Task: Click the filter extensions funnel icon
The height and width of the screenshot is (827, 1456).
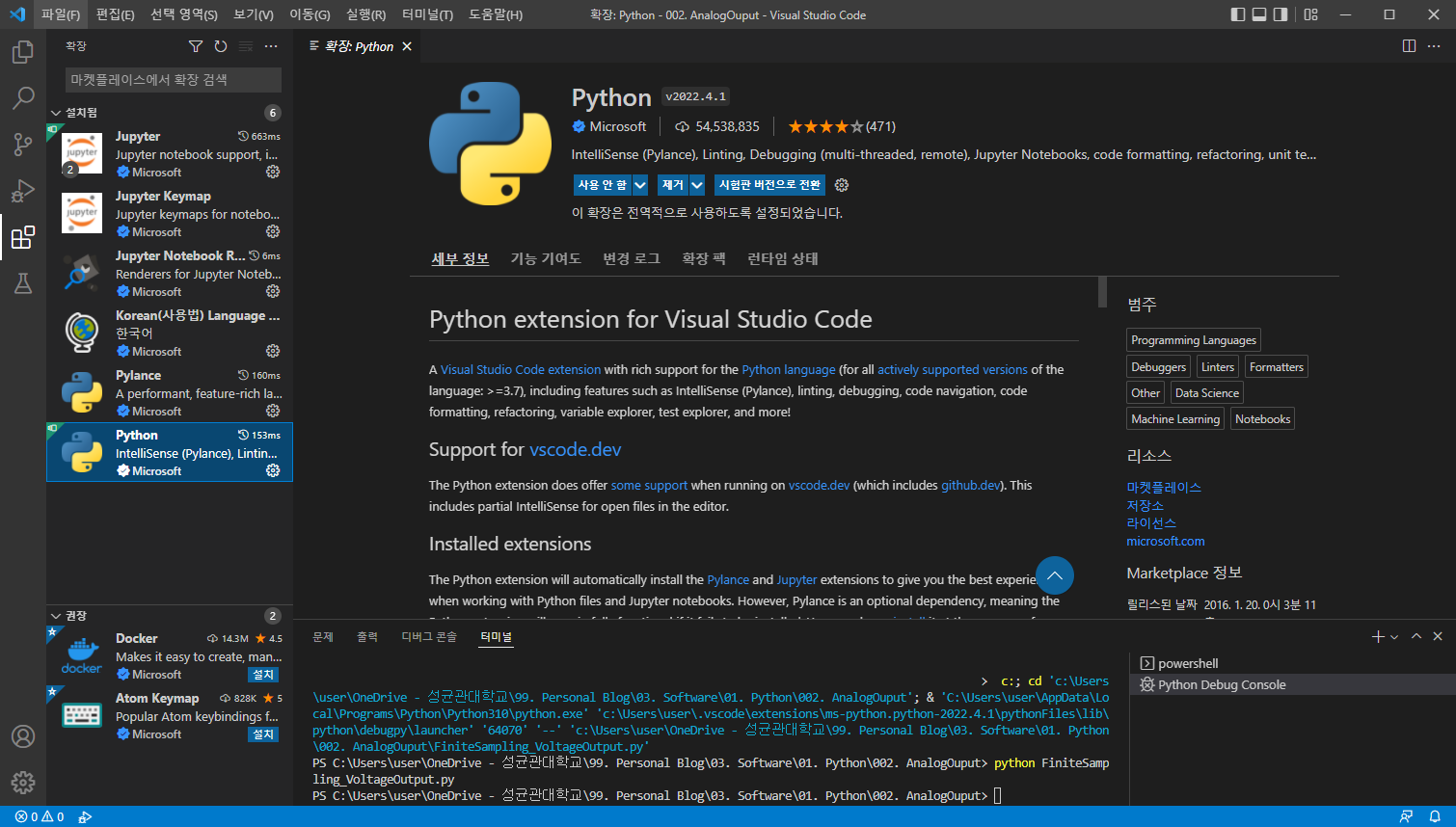Action: (196, 46)
